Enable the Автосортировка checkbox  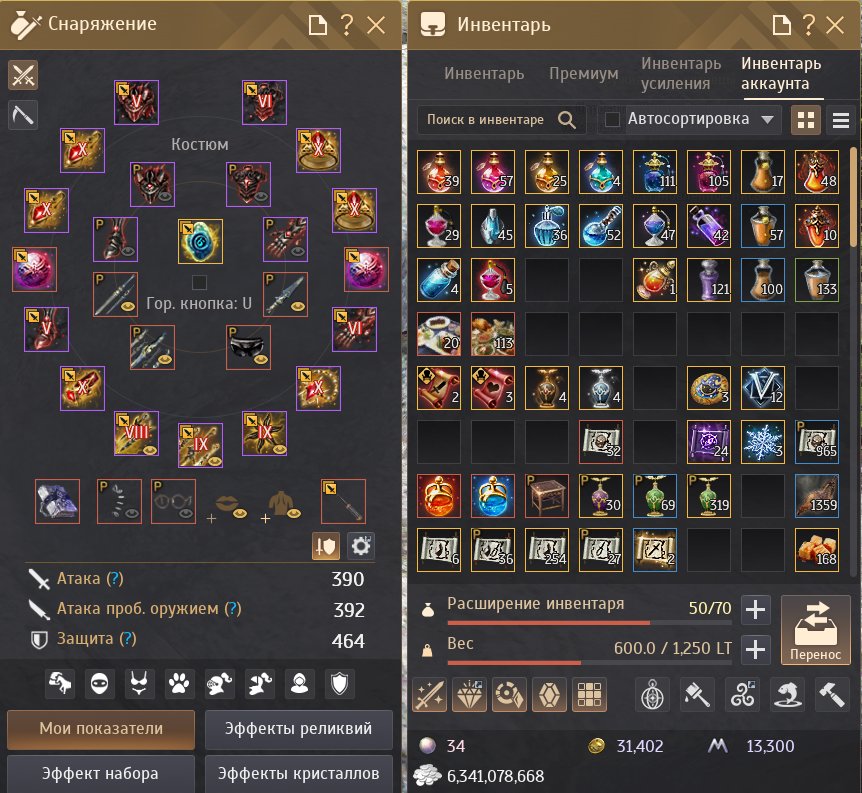coord(611,119)
